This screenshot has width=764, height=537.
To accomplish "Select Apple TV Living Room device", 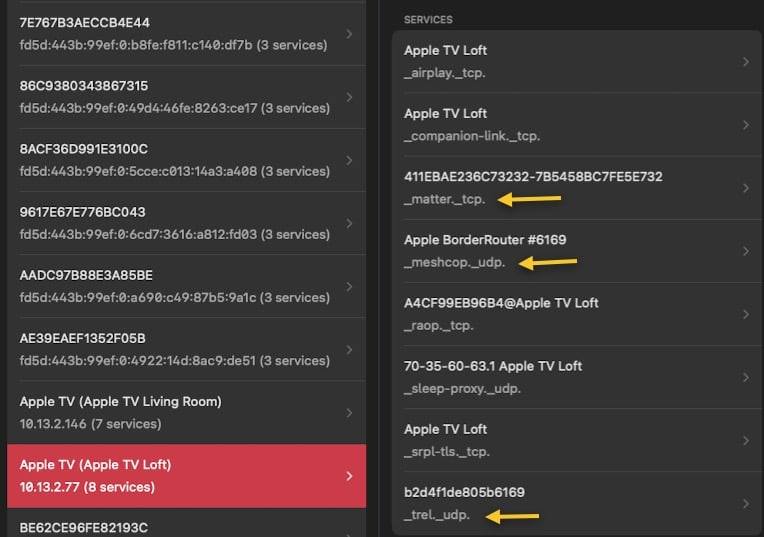I will click(x=187, y=413).
